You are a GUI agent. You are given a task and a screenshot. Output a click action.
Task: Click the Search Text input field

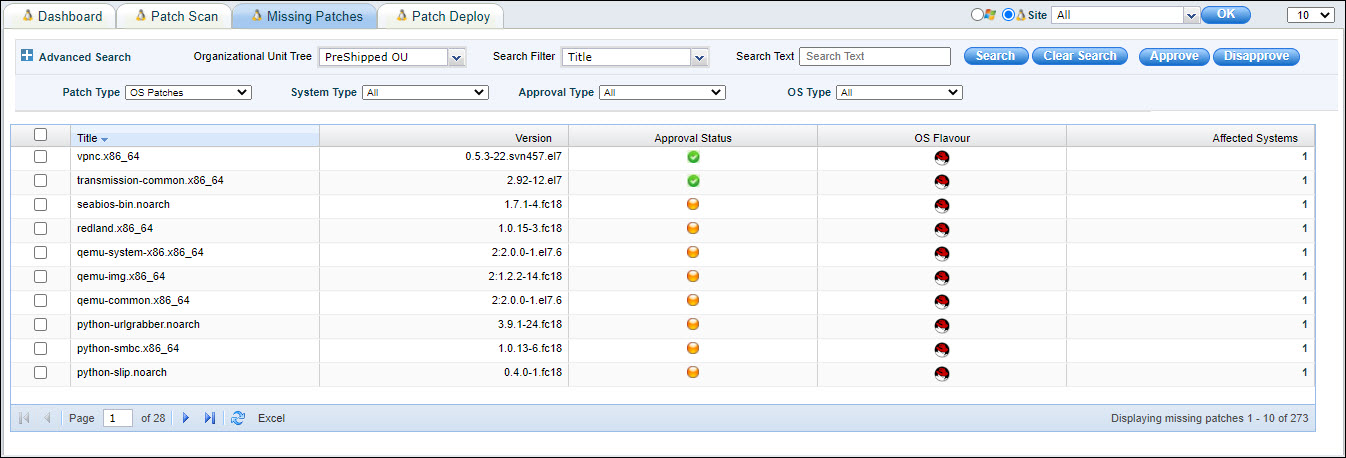tap(875, 56)
